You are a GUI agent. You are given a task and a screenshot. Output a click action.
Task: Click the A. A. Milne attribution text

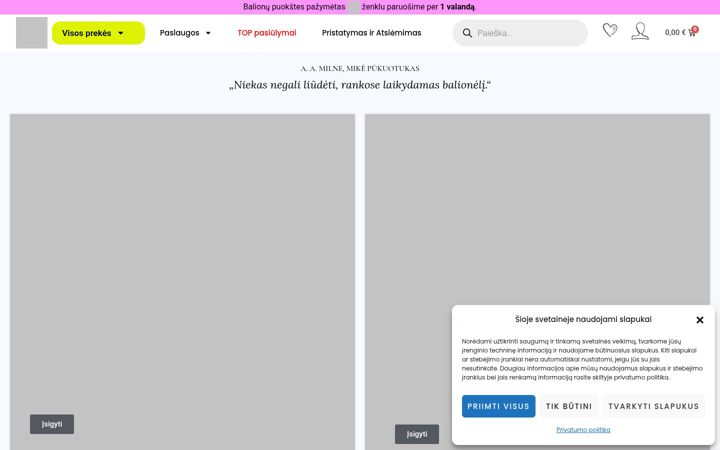(360, 68)
